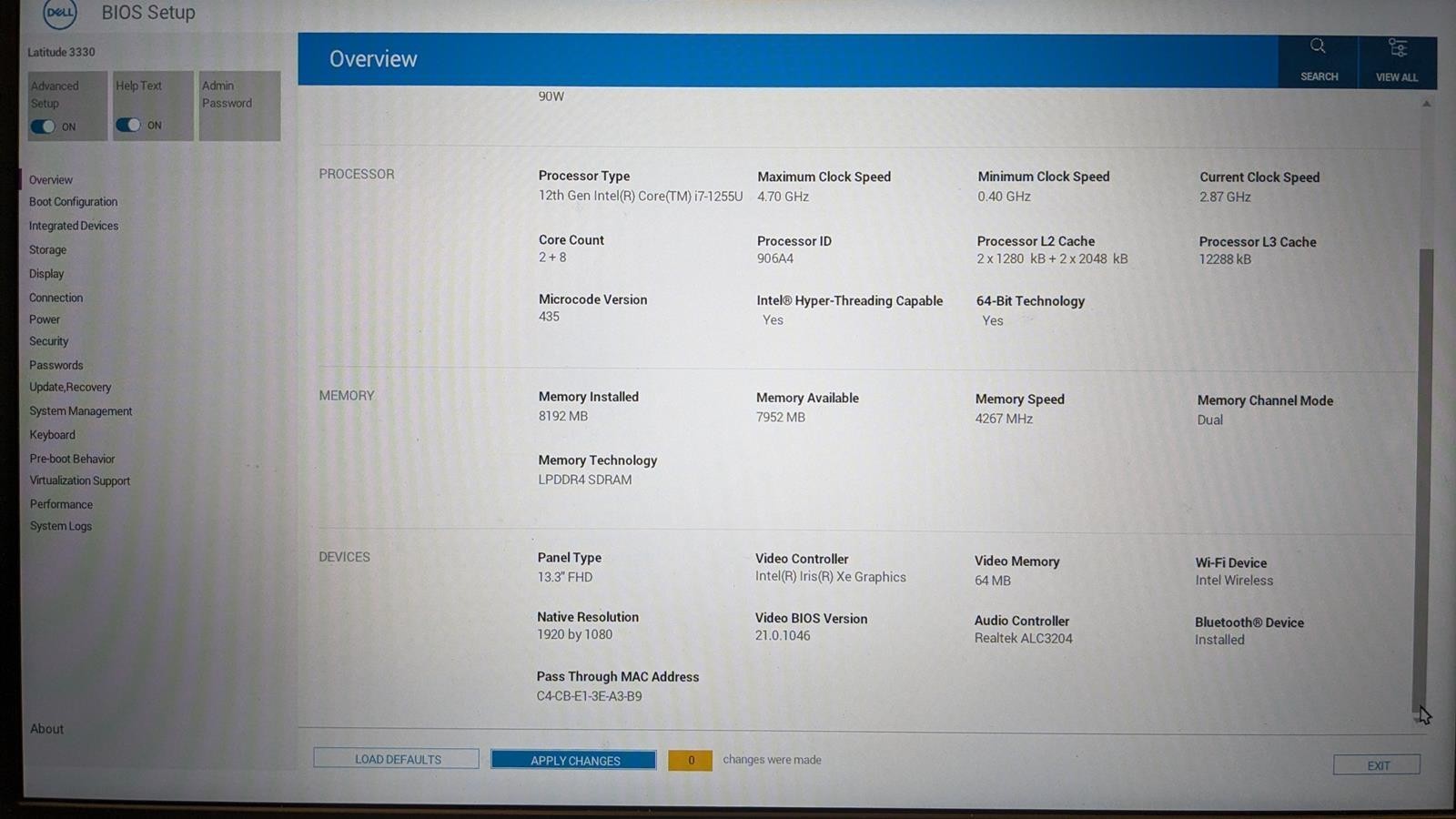Viewport: 1456px width, 819px height.
Task: Select System Management
Action: click(x=81, y=411)
